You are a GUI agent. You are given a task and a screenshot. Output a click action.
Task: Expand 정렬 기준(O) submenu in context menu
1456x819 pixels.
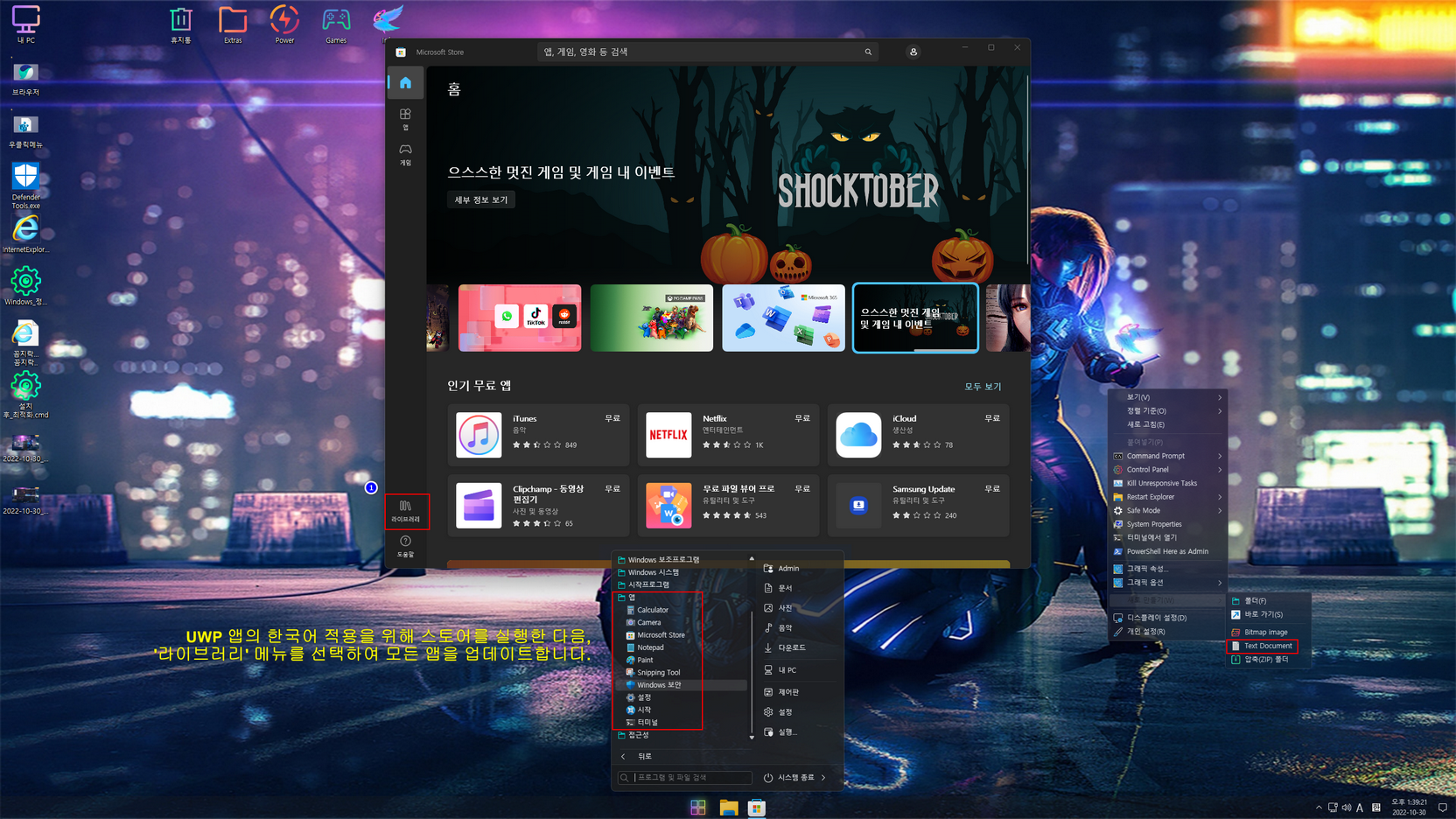(x=1167, y=410)
